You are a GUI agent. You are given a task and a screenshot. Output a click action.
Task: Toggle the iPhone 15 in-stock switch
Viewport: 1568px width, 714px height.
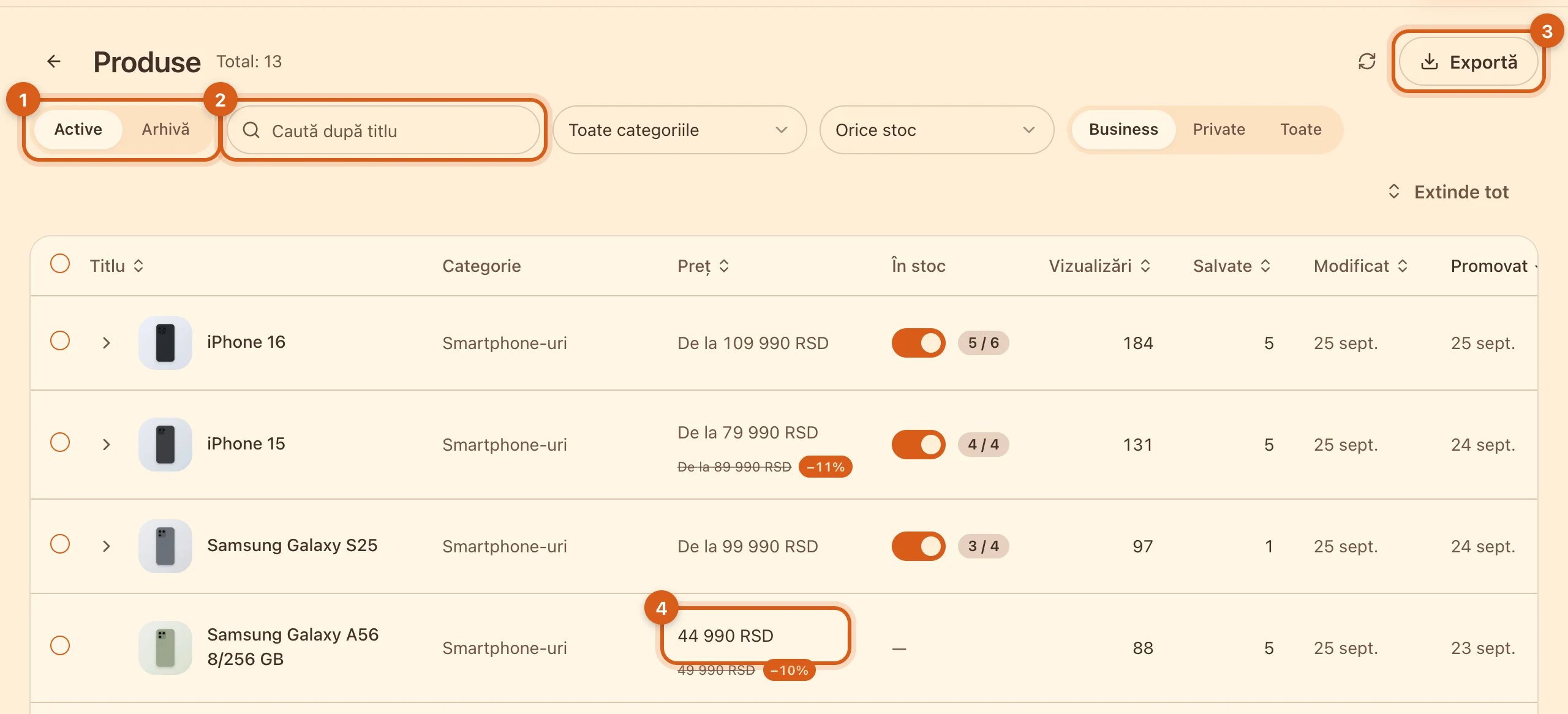918,445
